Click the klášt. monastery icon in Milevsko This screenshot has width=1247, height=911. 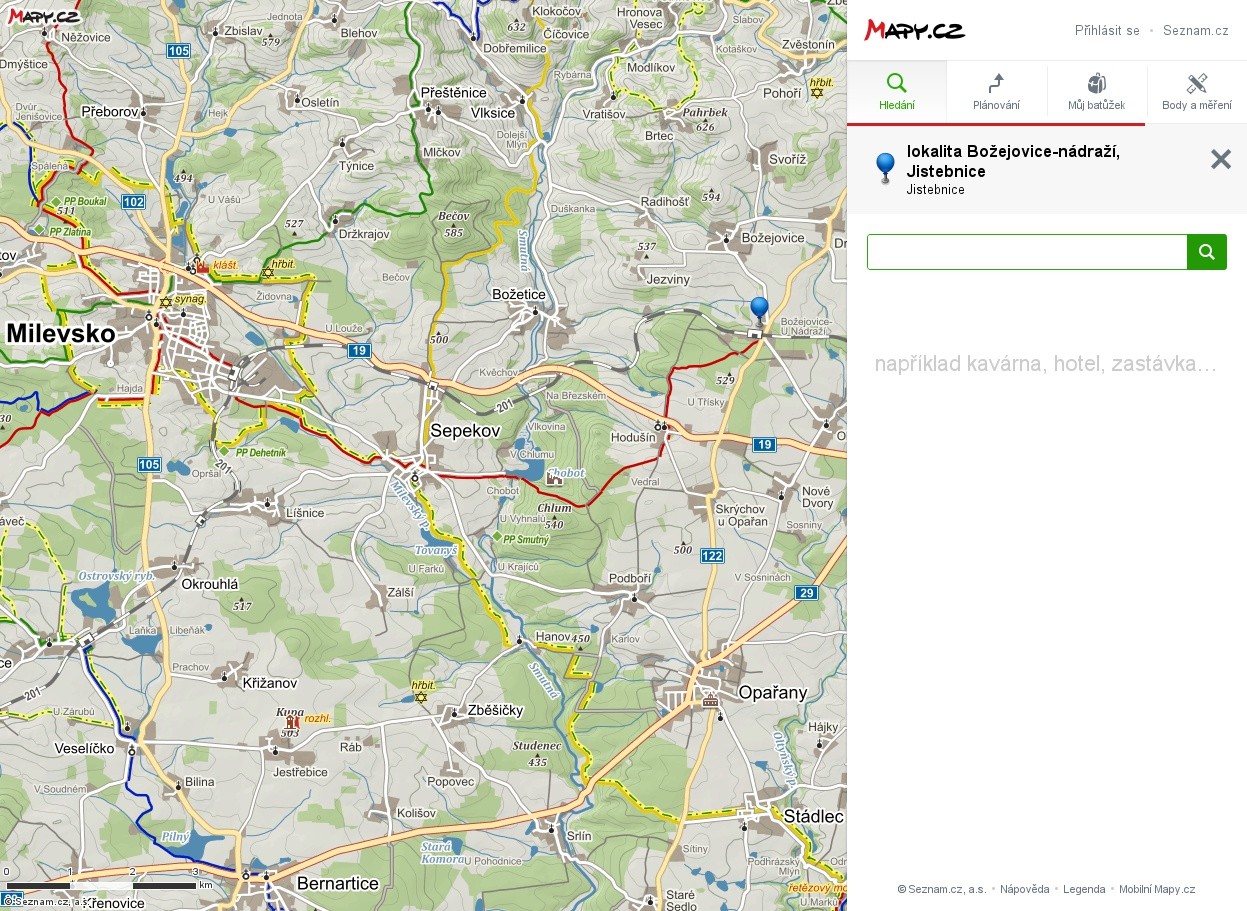point(203,266)
